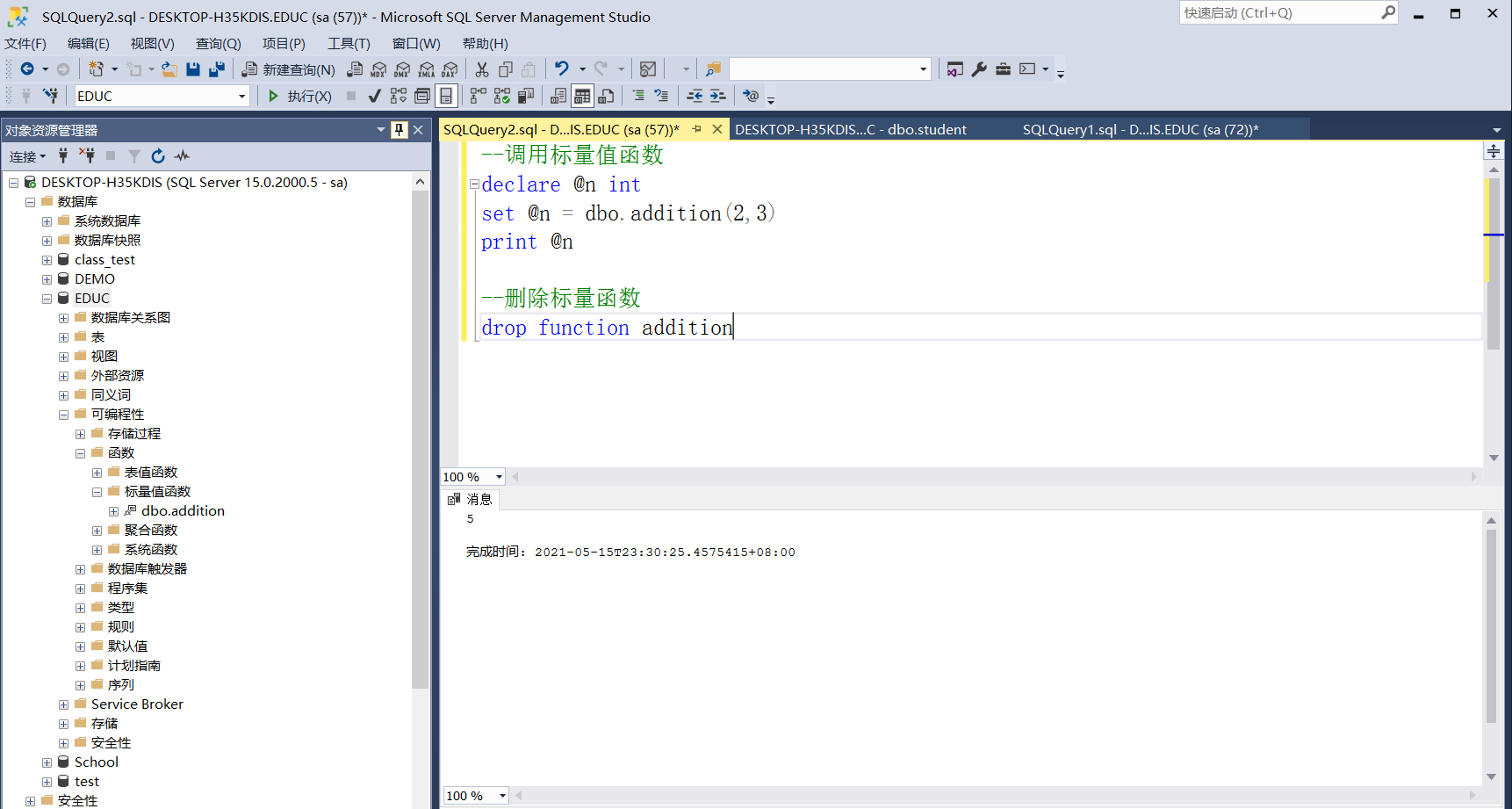Image resolution: width=1512 pixels, height=809 pixels.
Task: Refresh the Object Explorer tree
Action: [x=158, y=155]
